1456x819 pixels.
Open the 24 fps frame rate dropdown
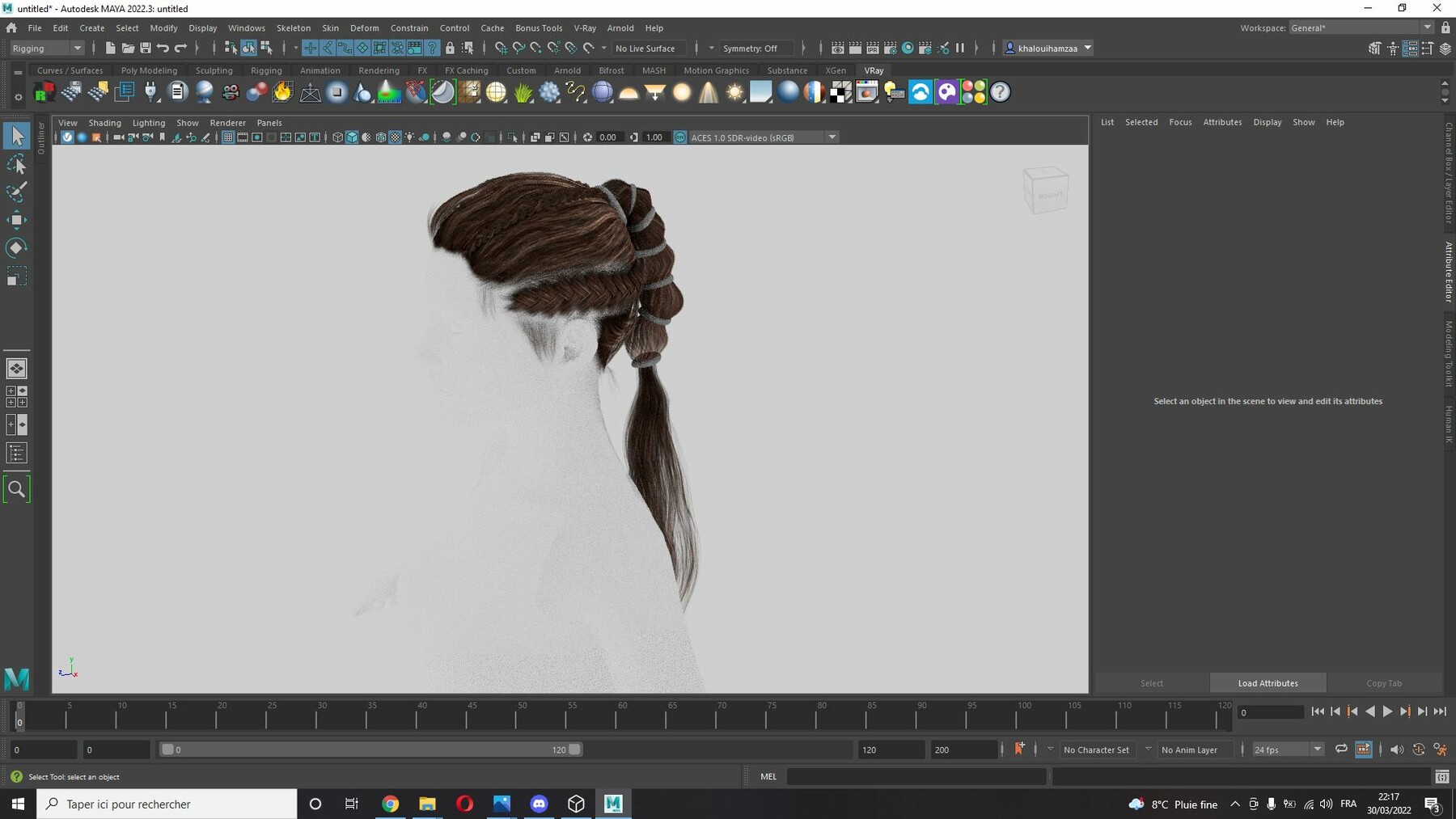tap(1288, 749)
